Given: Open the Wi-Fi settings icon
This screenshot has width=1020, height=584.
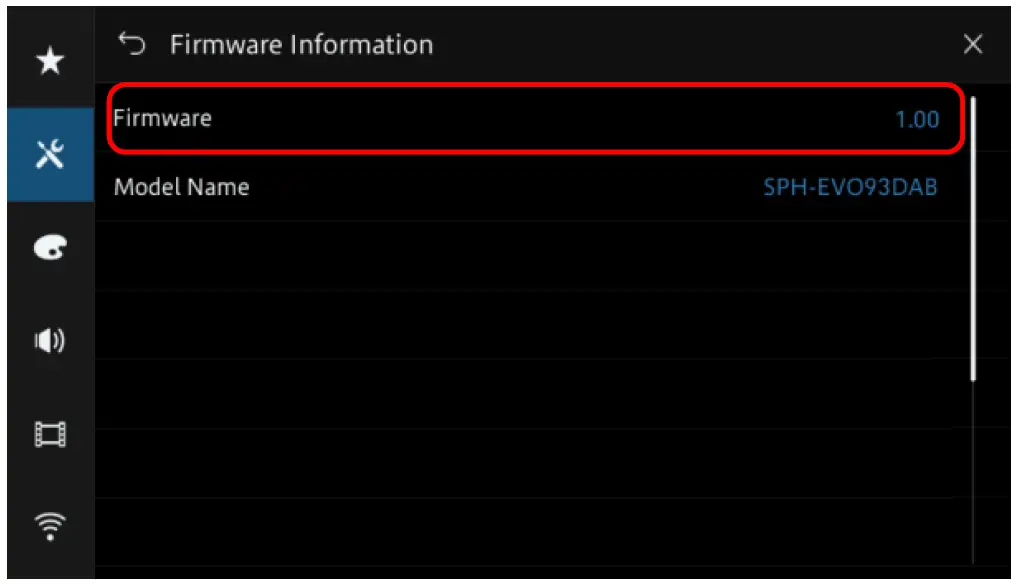Looking at the screenshot, I should coord(50,527).
